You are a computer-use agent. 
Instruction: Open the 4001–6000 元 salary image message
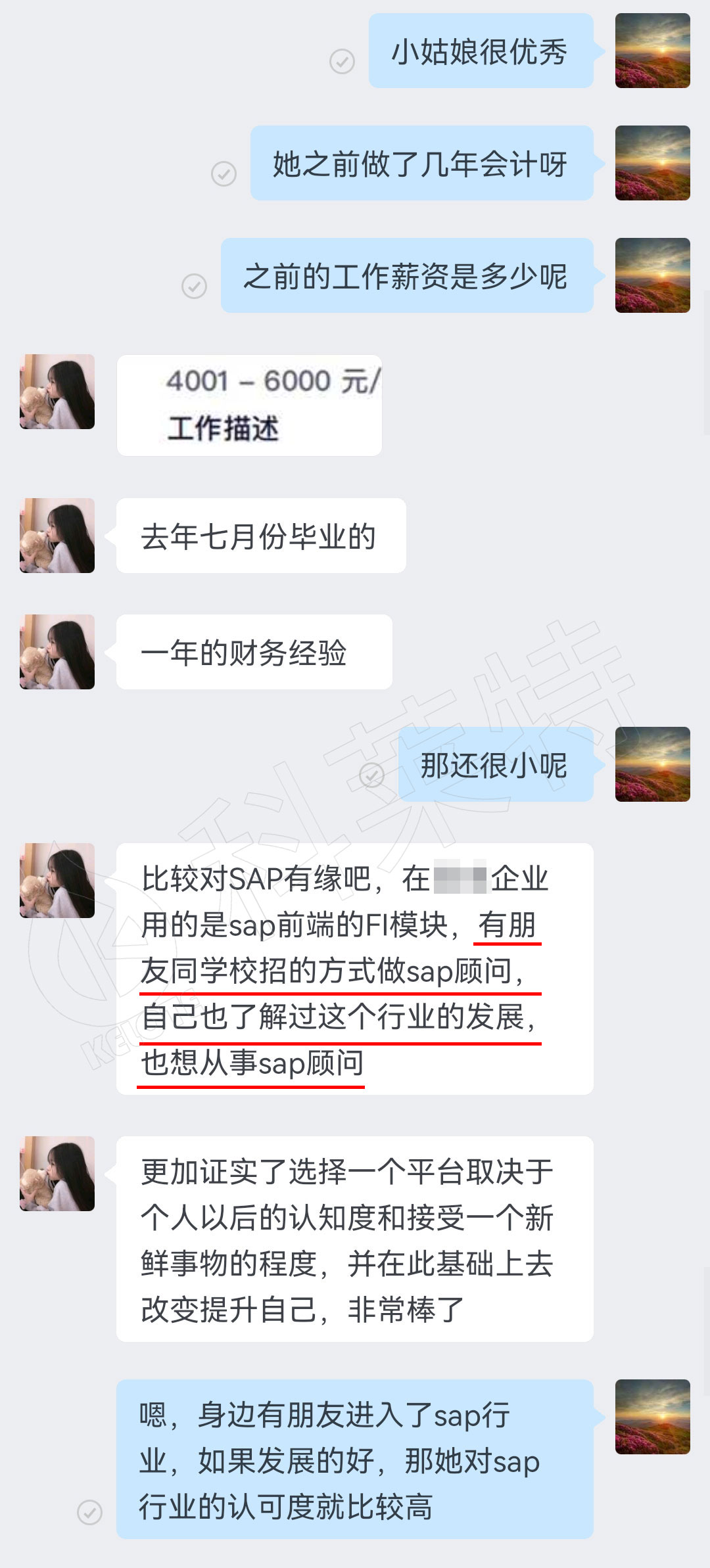point(249,405)
